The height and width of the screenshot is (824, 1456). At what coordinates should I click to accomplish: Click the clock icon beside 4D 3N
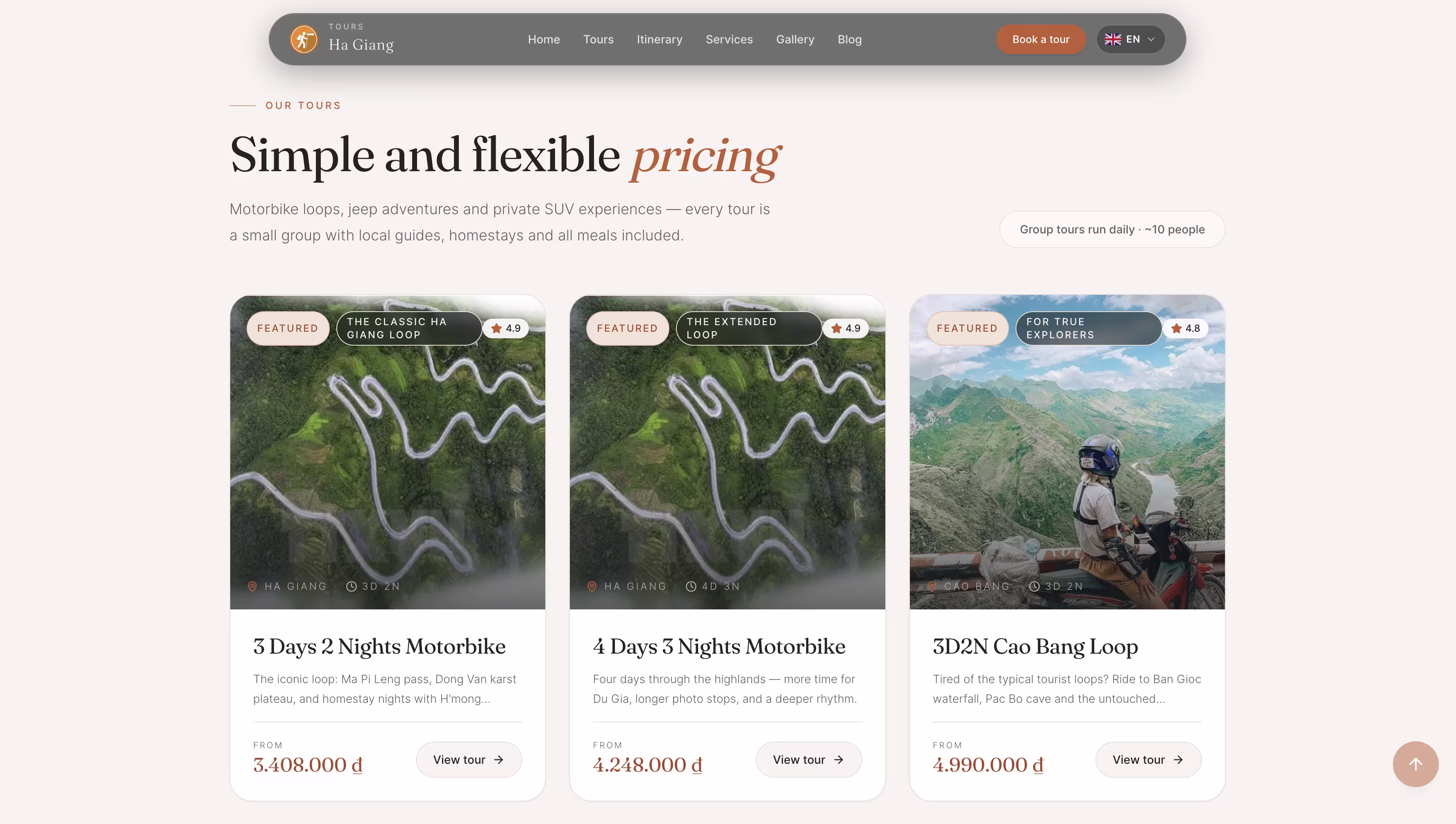click(x=691, y=586)
